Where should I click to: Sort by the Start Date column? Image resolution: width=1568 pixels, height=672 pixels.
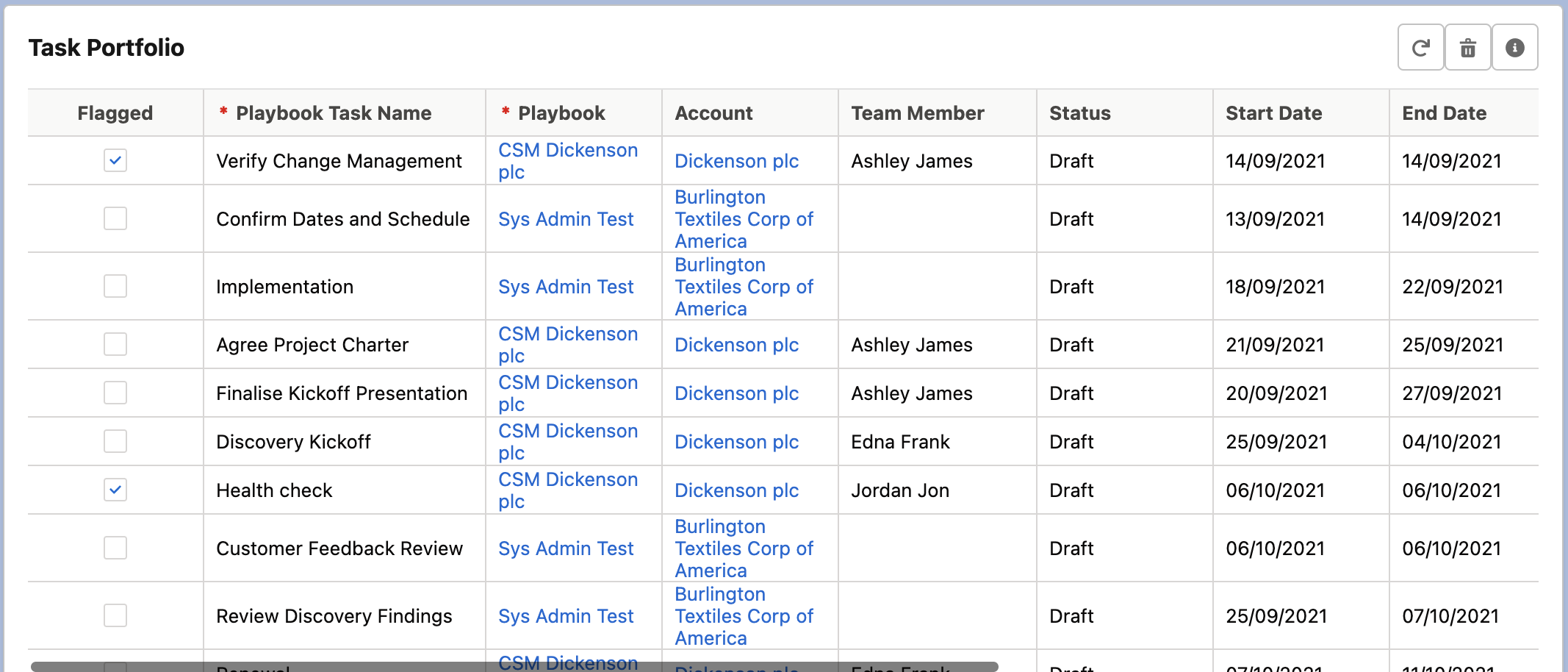1273,113
